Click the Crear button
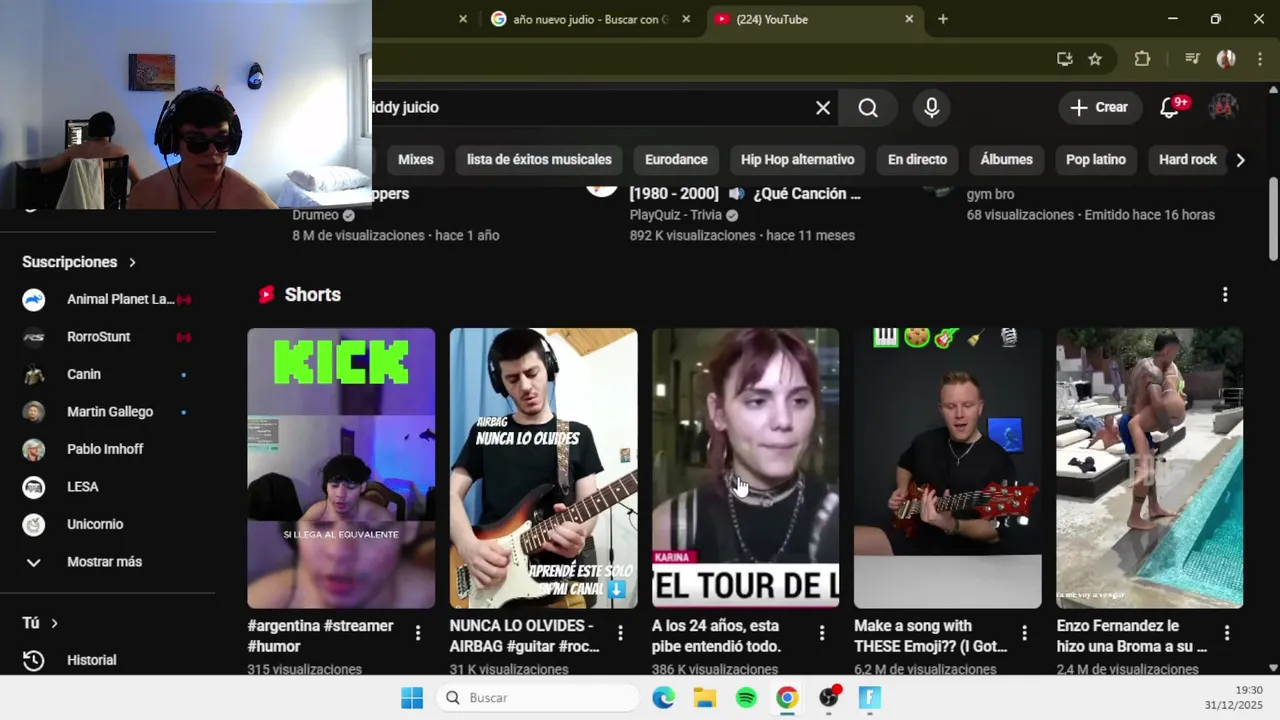Viewport: 1280px width, 720px height. (1100, 108)
